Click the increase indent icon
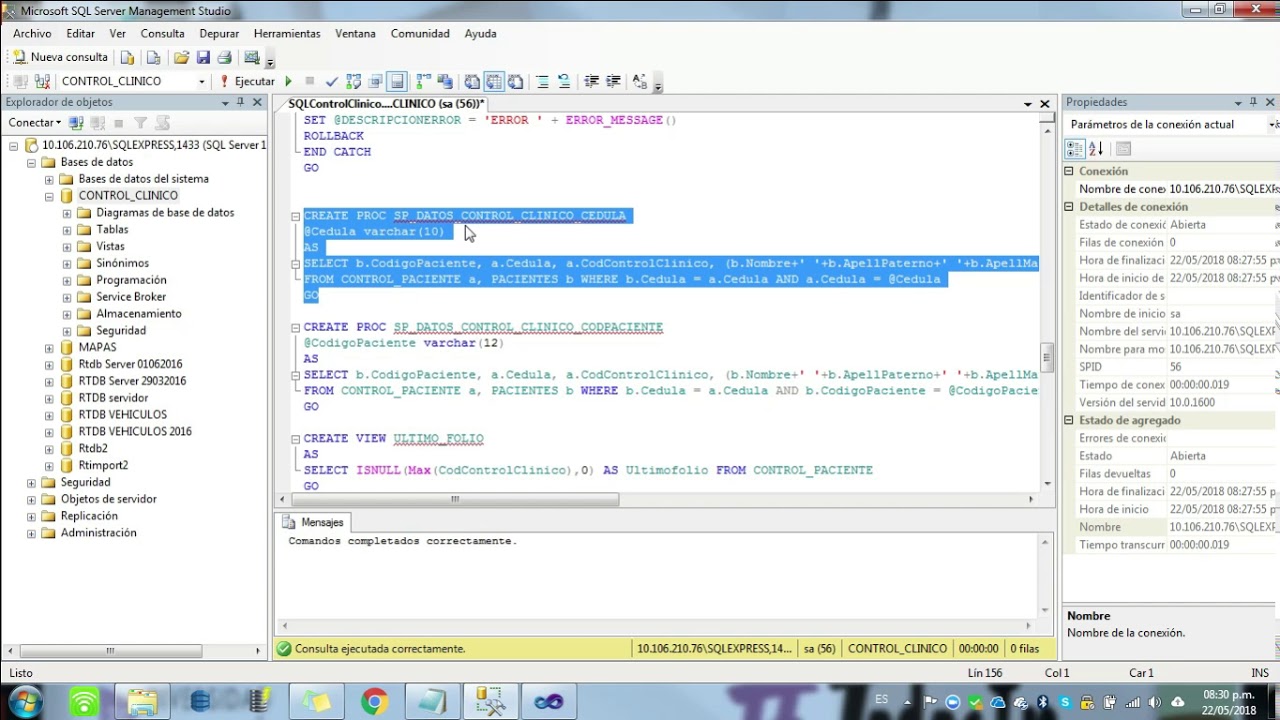Image resolution: width=1280 pixels, height=720 pixels. (614, 81)
